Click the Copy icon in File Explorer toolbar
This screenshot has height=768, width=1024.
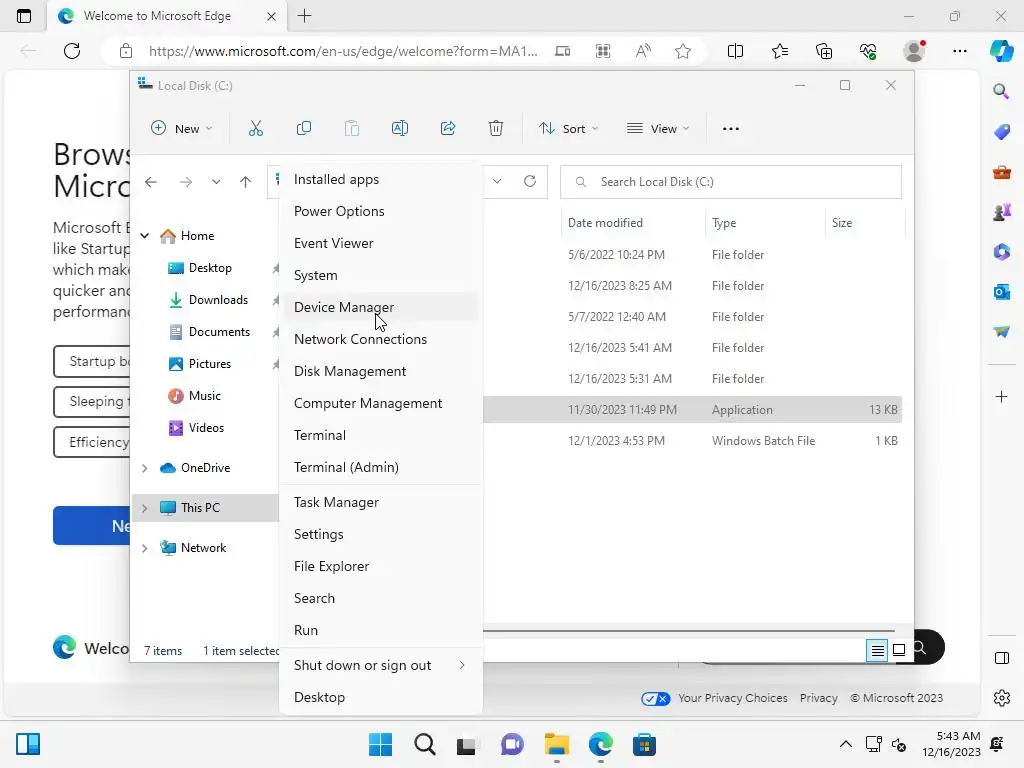pyautogui.click(x=304, y=129)
